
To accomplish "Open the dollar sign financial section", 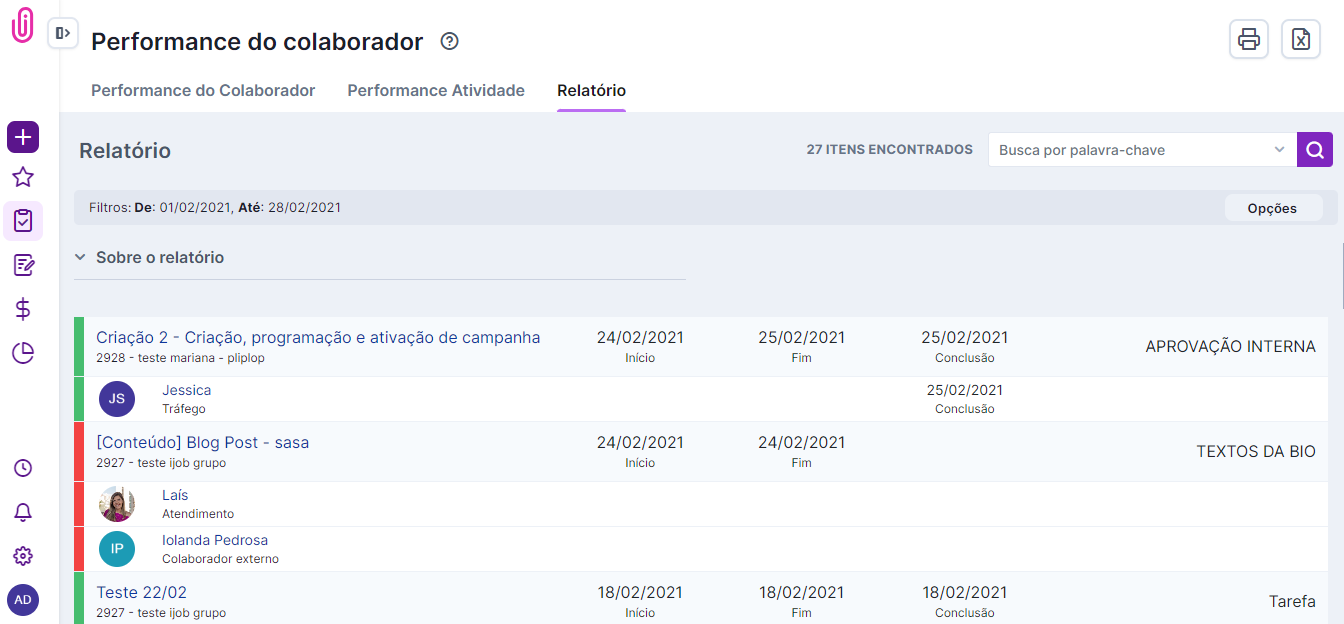I will point(23,309).
